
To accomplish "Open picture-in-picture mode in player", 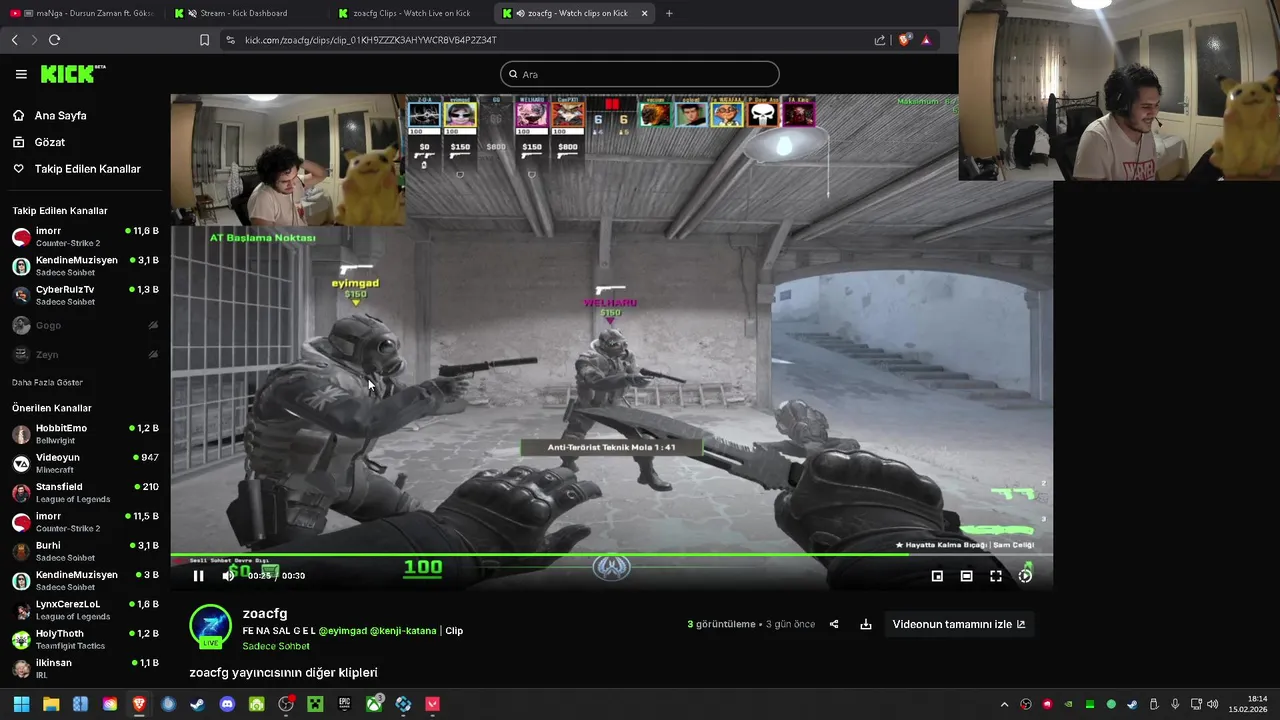I will [937, 576].
